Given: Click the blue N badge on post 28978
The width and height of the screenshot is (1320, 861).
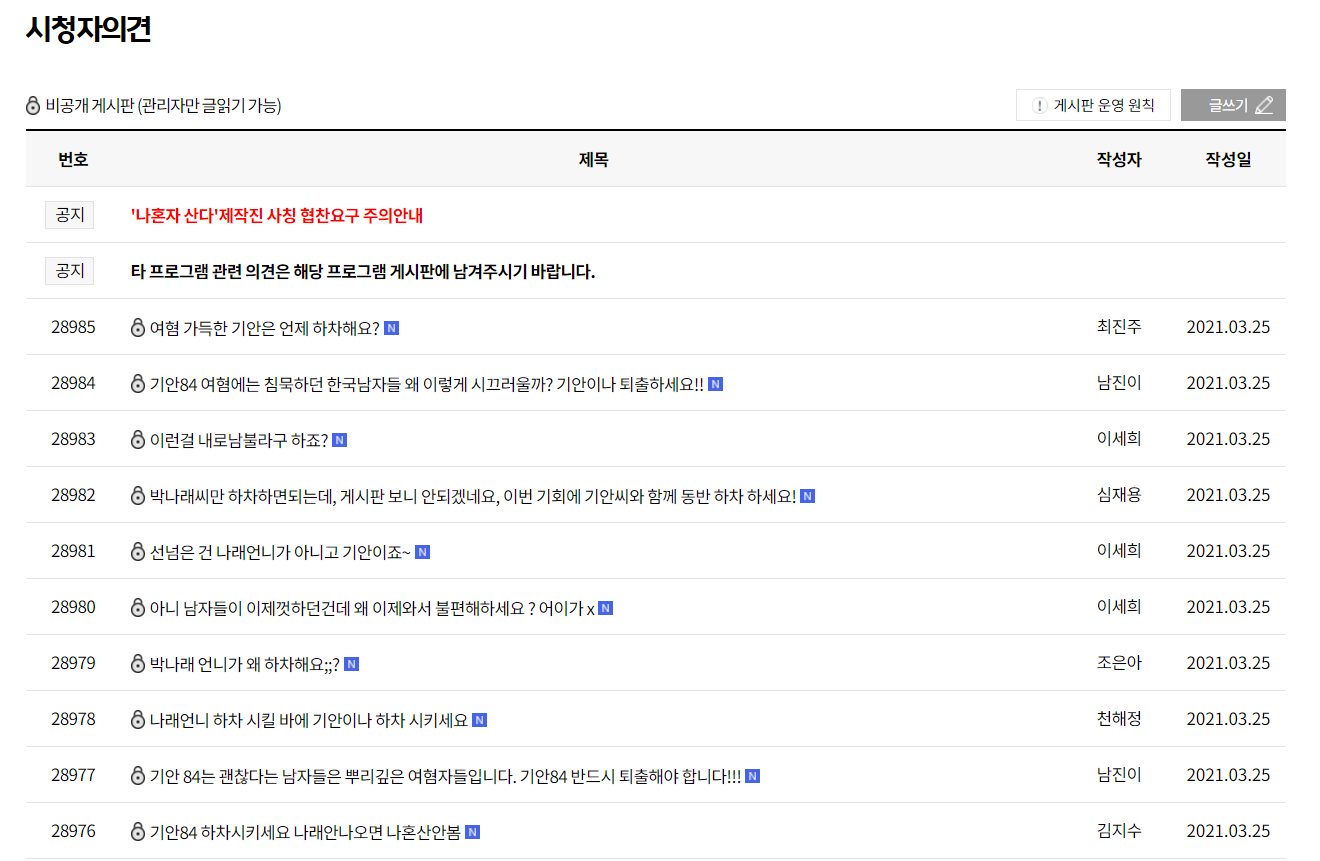Looking at the screenshot, I should tap(479, 720).
